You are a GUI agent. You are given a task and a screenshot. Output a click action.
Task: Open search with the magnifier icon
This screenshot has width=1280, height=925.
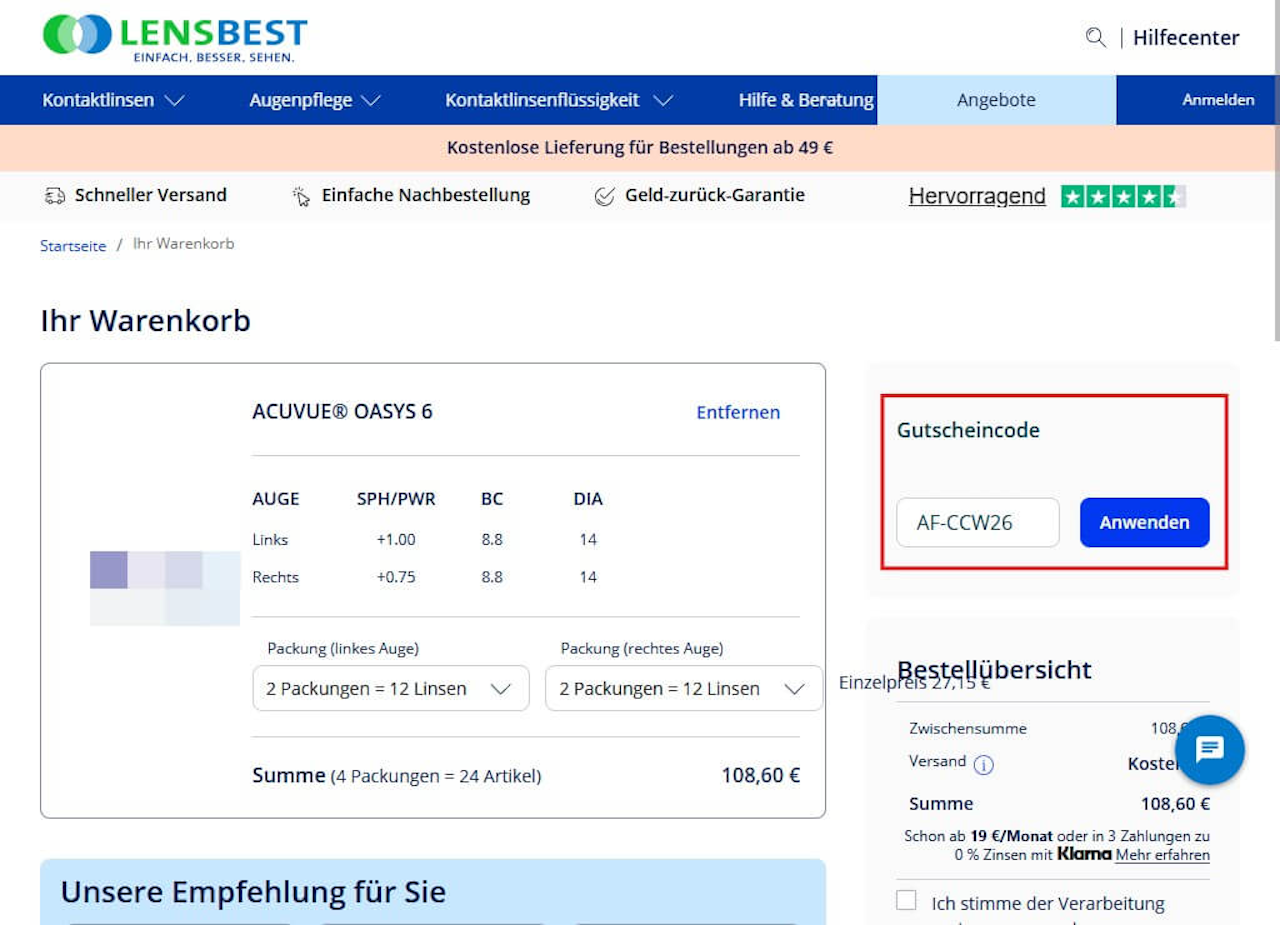tap(1096, 38)
